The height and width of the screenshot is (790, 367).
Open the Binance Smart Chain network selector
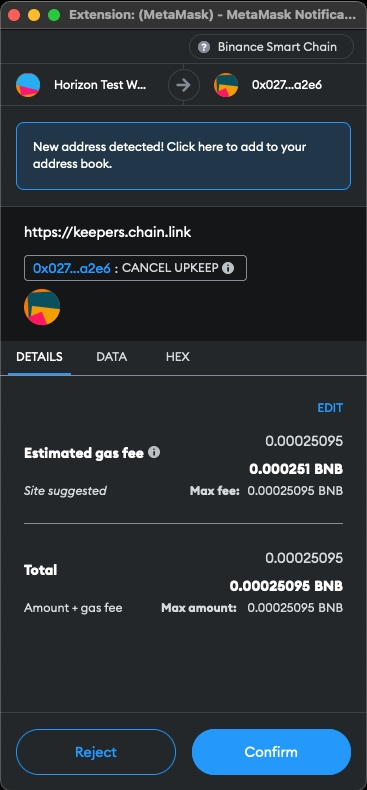point(271,47)
